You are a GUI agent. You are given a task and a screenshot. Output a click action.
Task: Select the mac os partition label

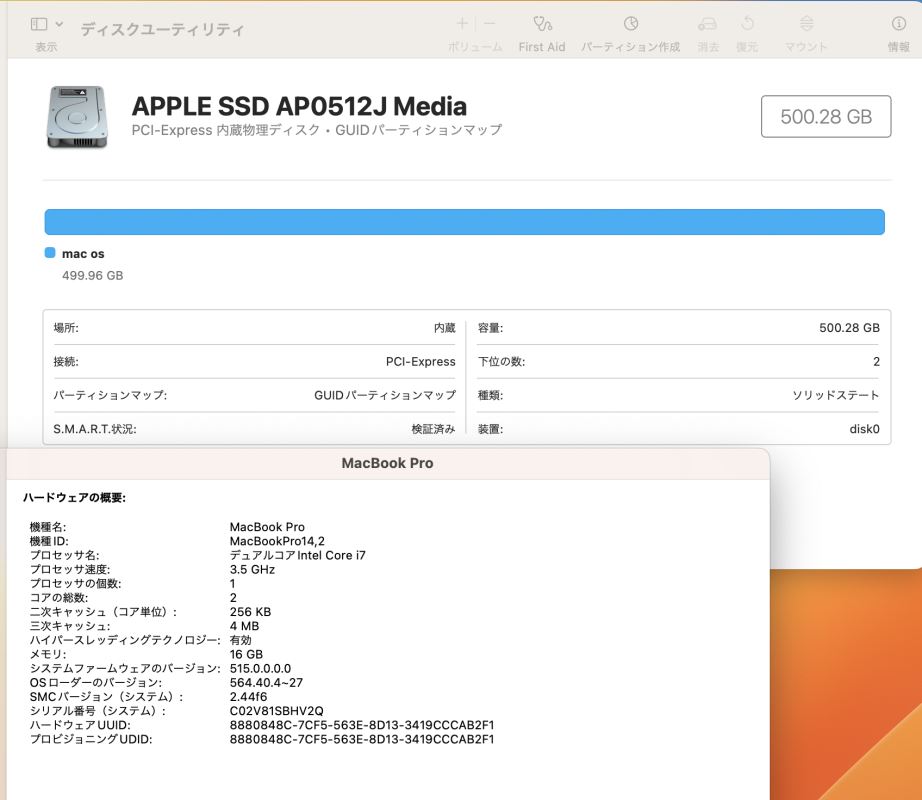click(x=83, y=254)
